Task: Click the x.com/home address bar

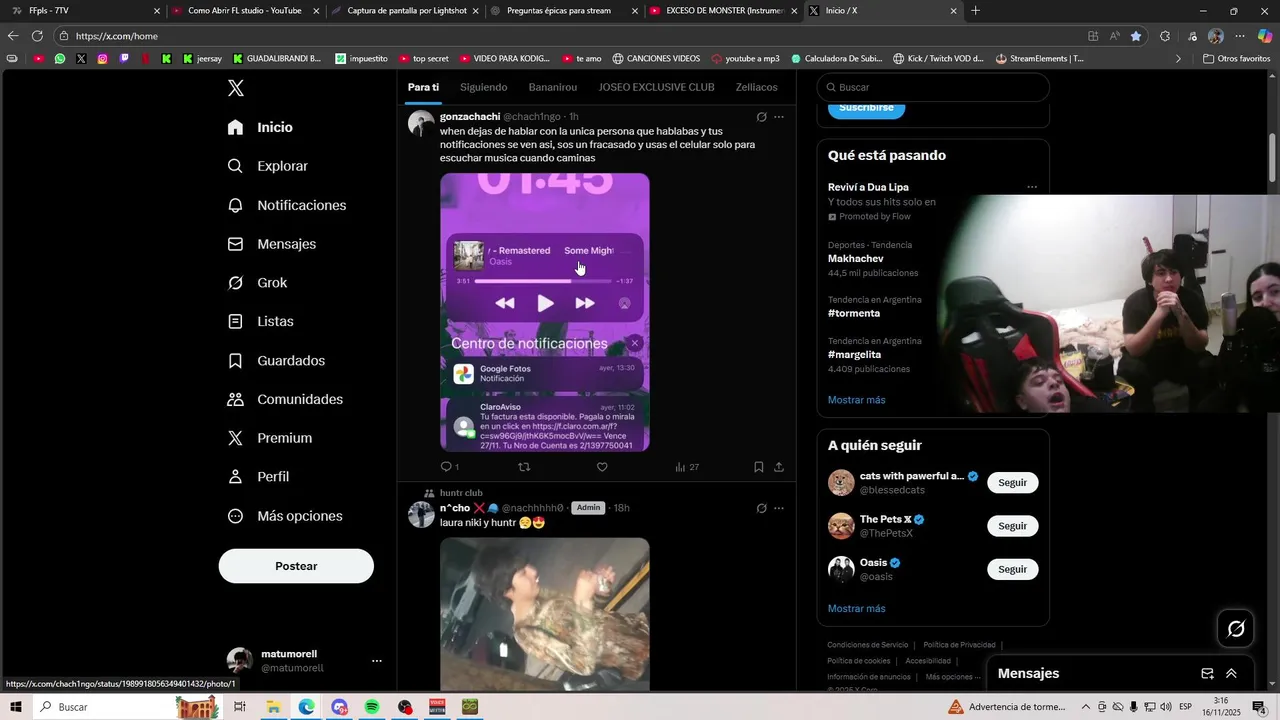Action: 565,36
